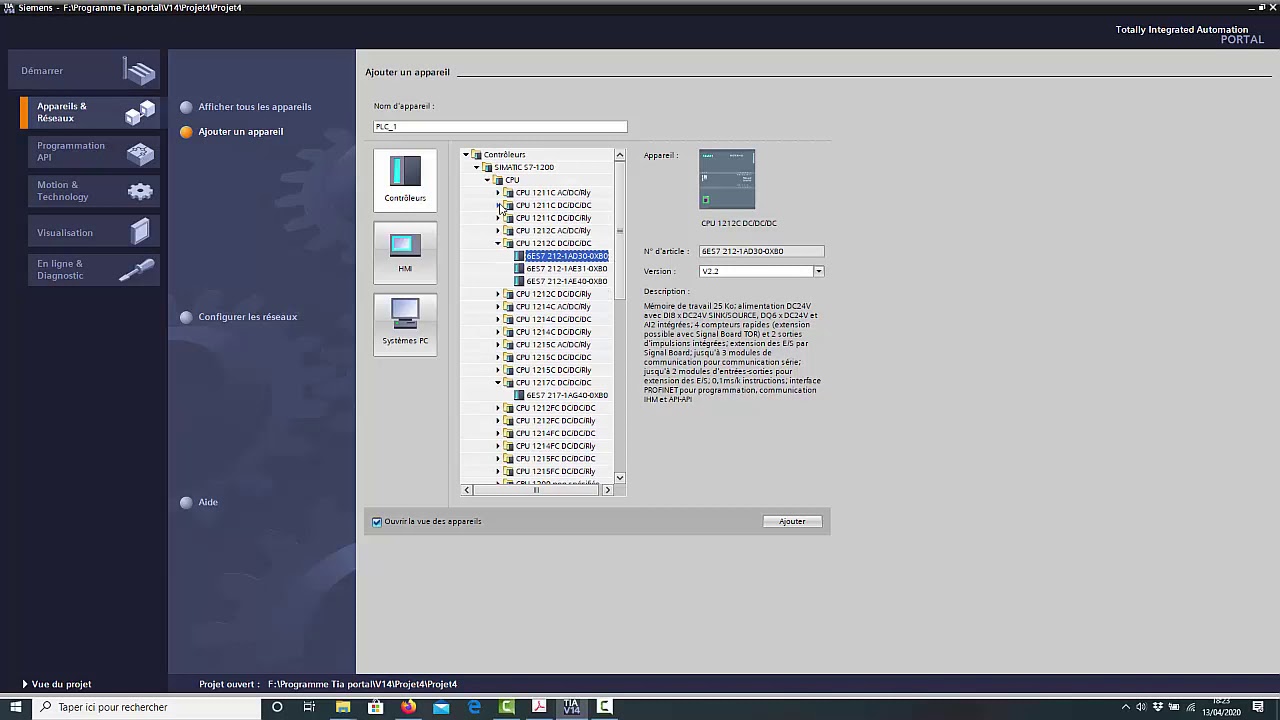Click the CPU 1212C device preview image
Screen dimensions: 1280x720
click(x=727, y=179)
